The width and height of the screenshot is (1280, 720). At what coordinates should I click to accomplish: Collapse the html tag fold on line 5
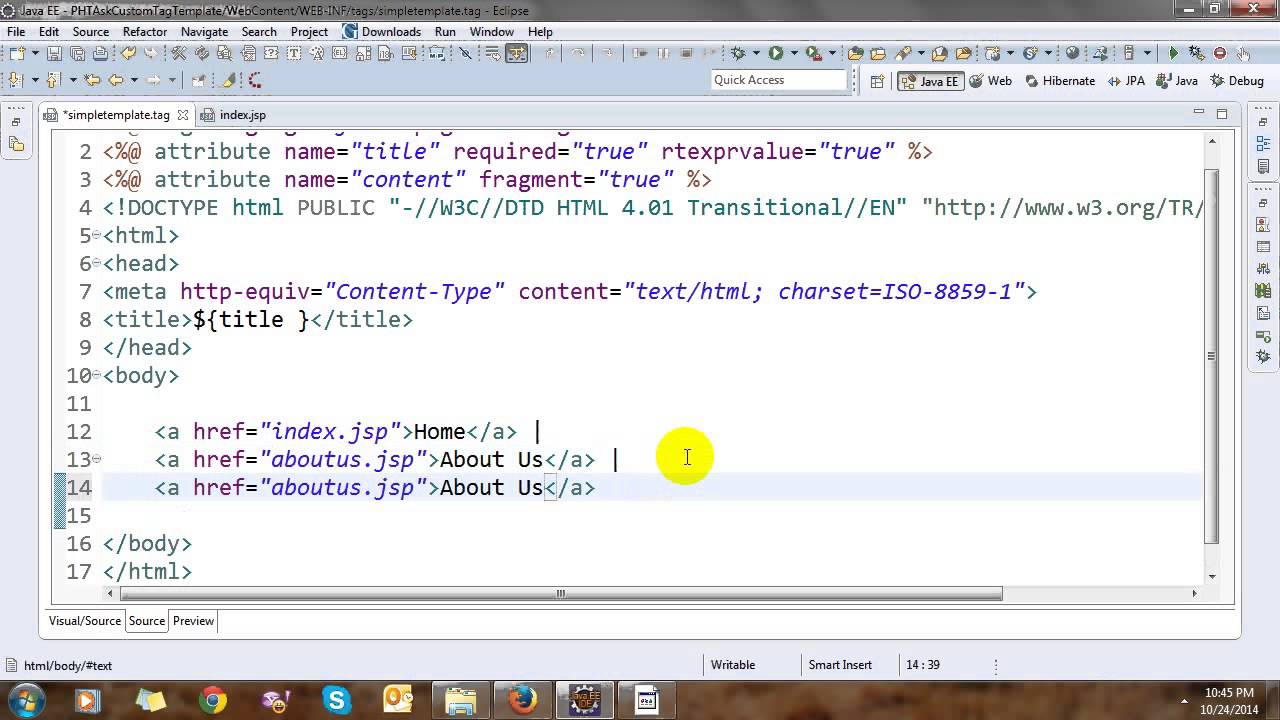[x=96, y=236]
